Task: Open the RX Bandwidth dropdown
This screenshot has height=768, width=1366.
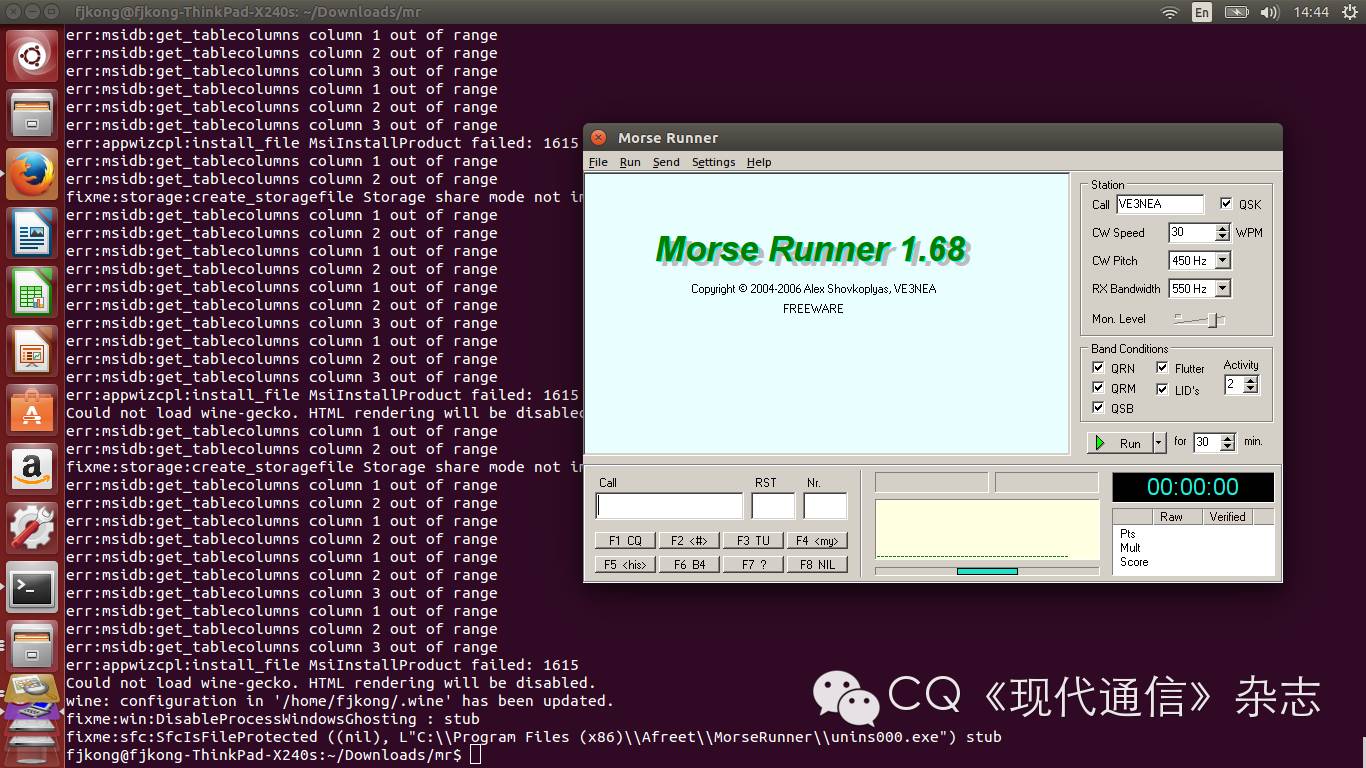Action: (x=1222, y=289)
